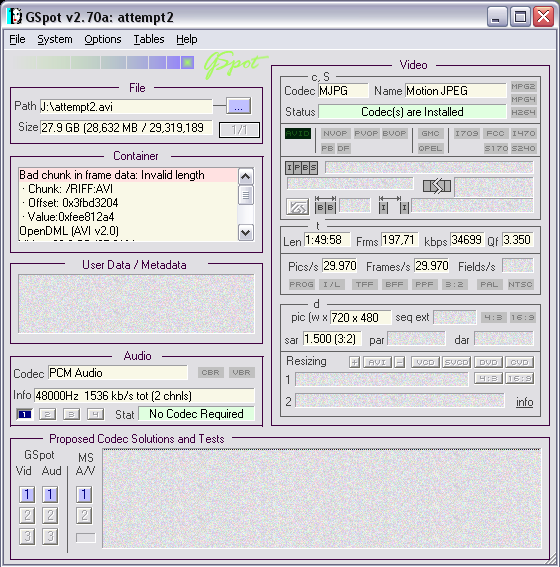Click the NVOP indicator
The width and height of the screenshot is (560, 567).
pyautogui.click(x=335, y=133)
